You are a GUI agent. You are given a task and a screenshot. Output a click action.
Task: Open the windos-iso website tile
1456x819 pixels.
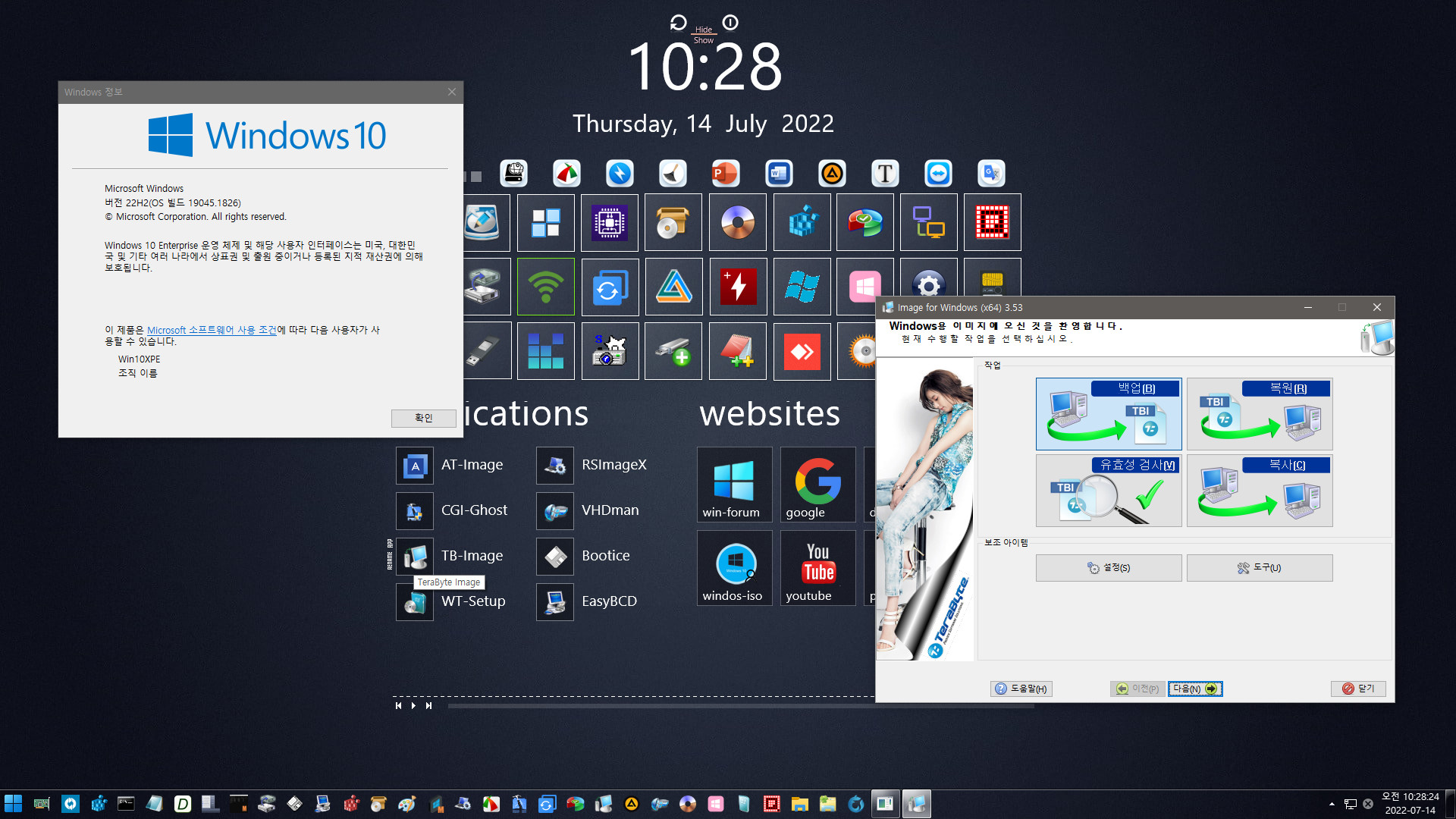[734, 568]
